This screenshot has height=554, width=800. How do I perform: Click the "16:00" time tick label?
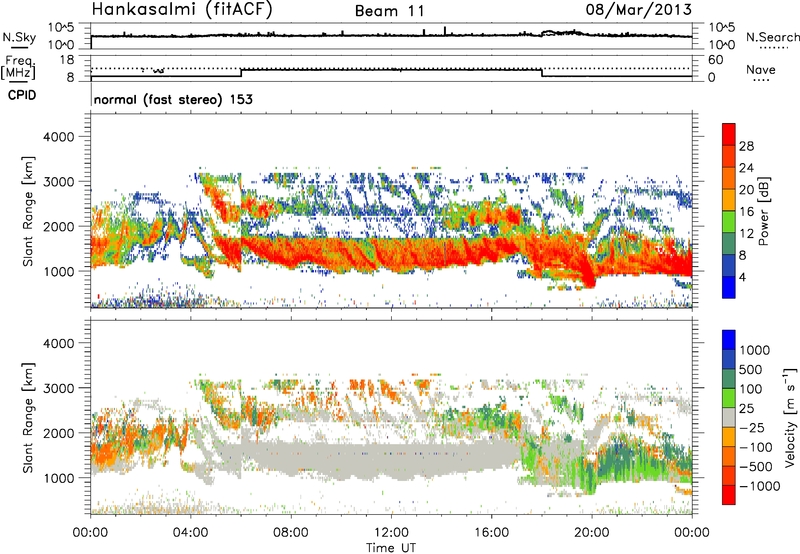(x=491, y=533)
